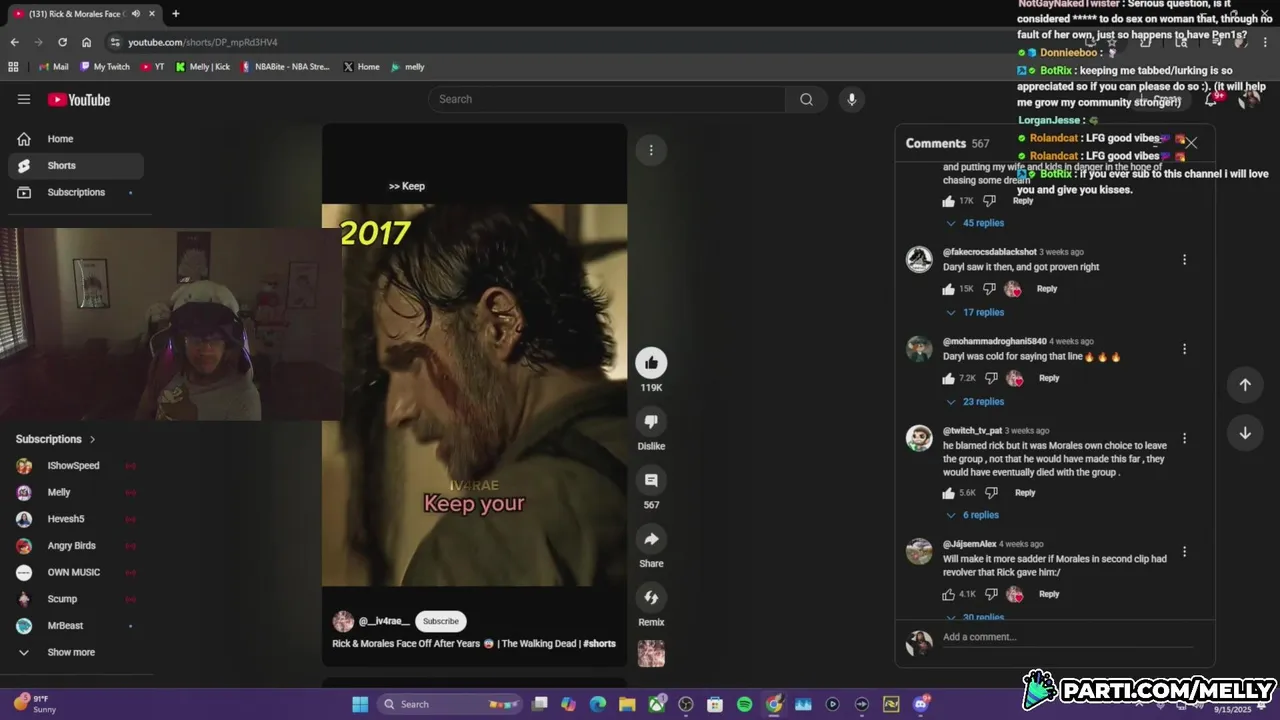This screenshot has width=1280, height=720.
Task: Open the IShowSpeed subscription channel
Action: pos(75,466)
